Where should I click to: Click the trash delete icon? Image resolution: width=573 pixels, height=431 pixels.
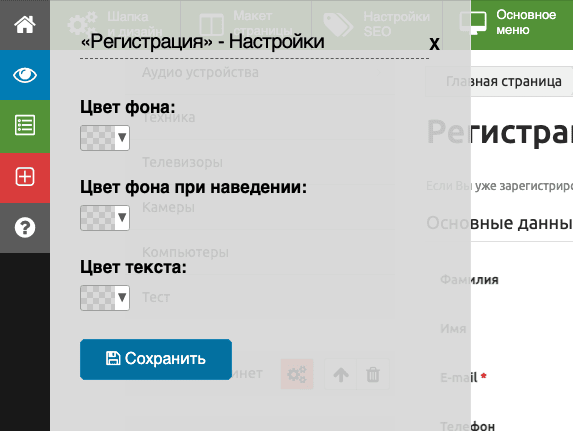373,374
